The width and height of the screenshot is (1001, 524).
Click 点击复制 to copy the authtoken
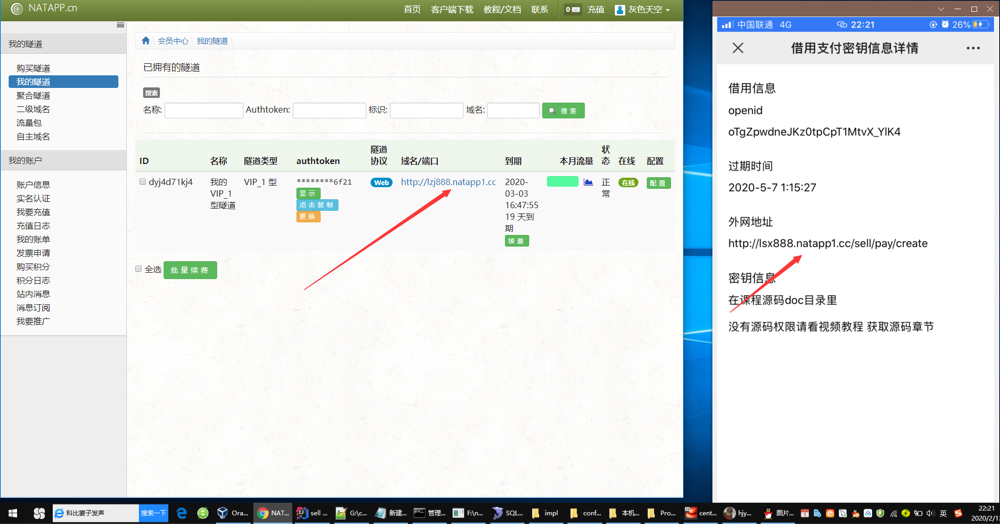click(317, 205)
